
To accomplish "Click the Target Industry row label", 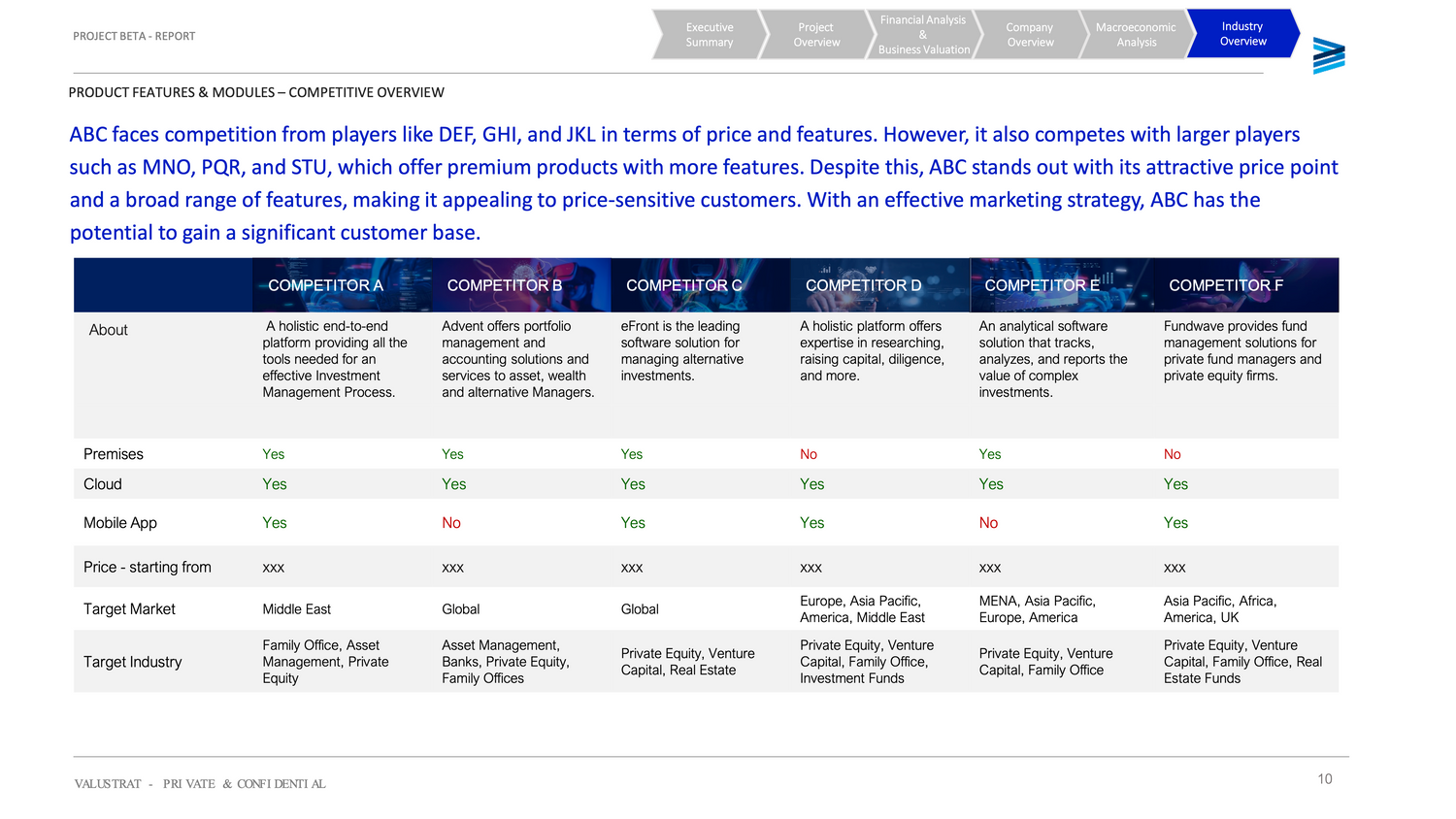I will [x=133, y=662].
